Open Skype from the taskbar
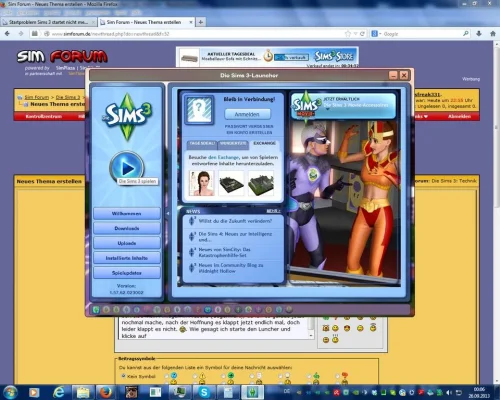This screenshot has height=400, width=500. pos(204,392)
